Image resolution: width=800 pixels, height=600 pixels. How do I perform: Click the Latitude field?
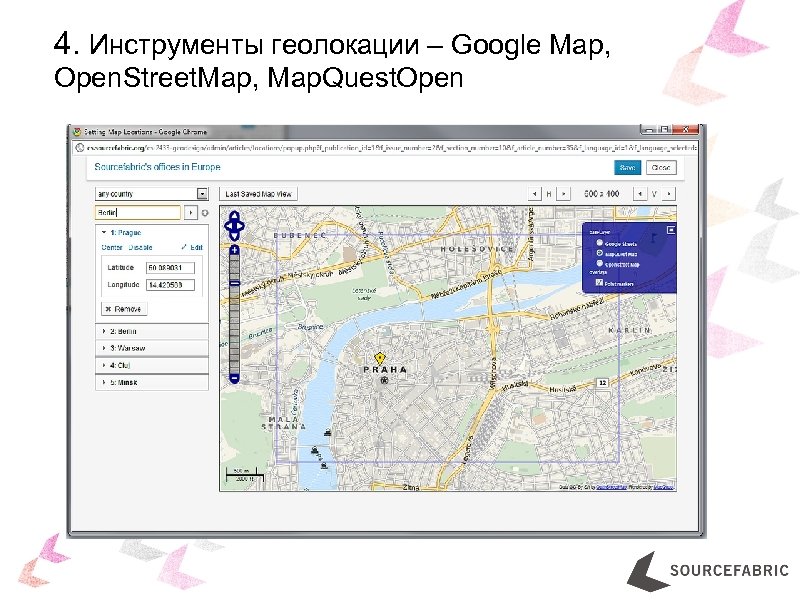pyautogui.click(x=170, y=268)
